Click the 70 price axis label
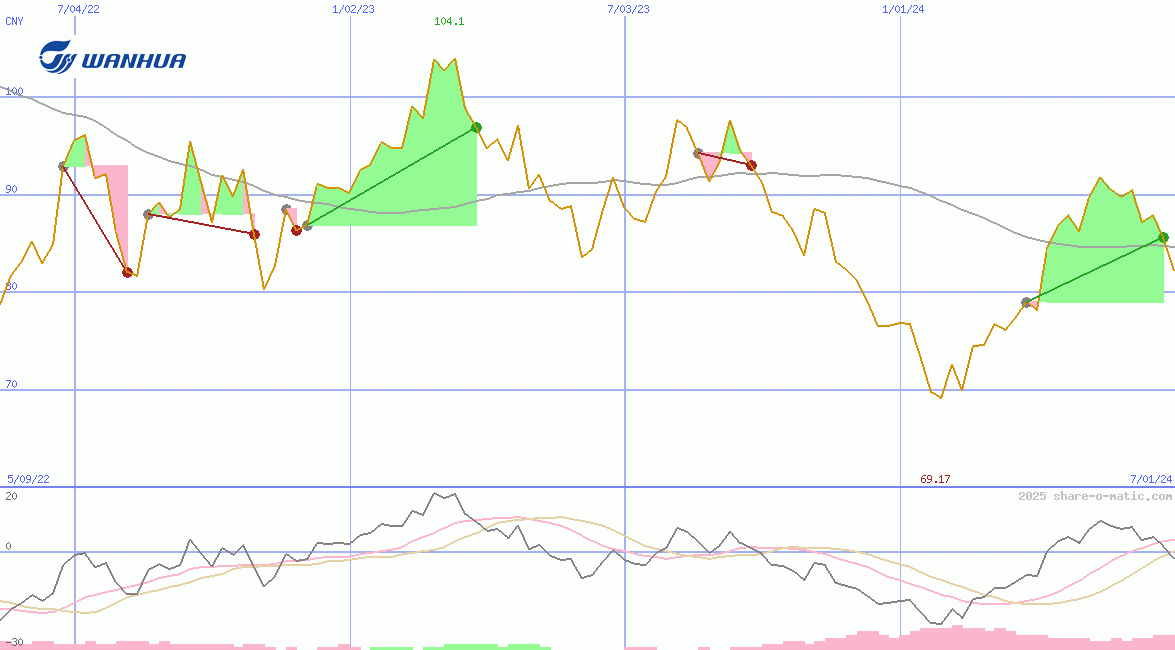The width and height of the screenshot is (1175, 650). pos(11,384)
